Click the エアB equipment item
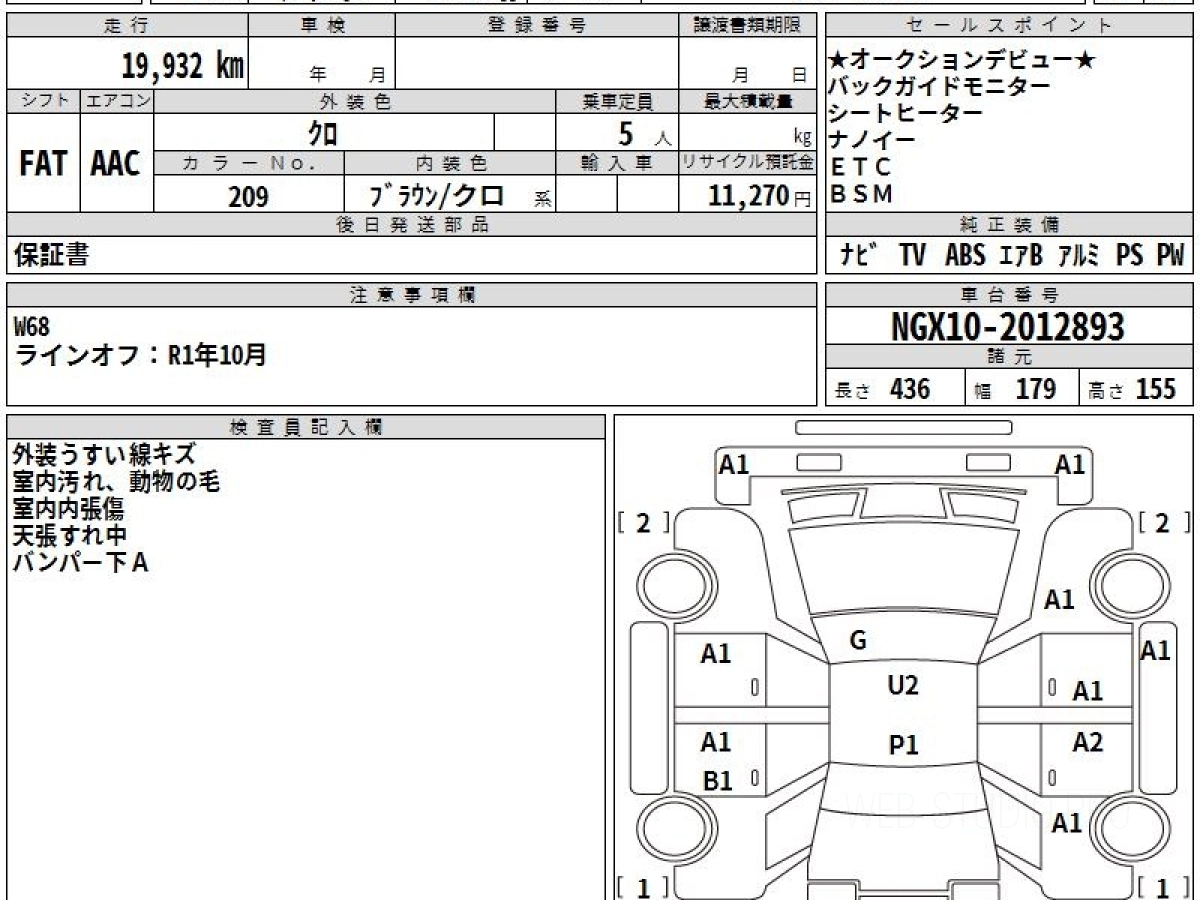 pyautogui.click(x=1021, y=256)
